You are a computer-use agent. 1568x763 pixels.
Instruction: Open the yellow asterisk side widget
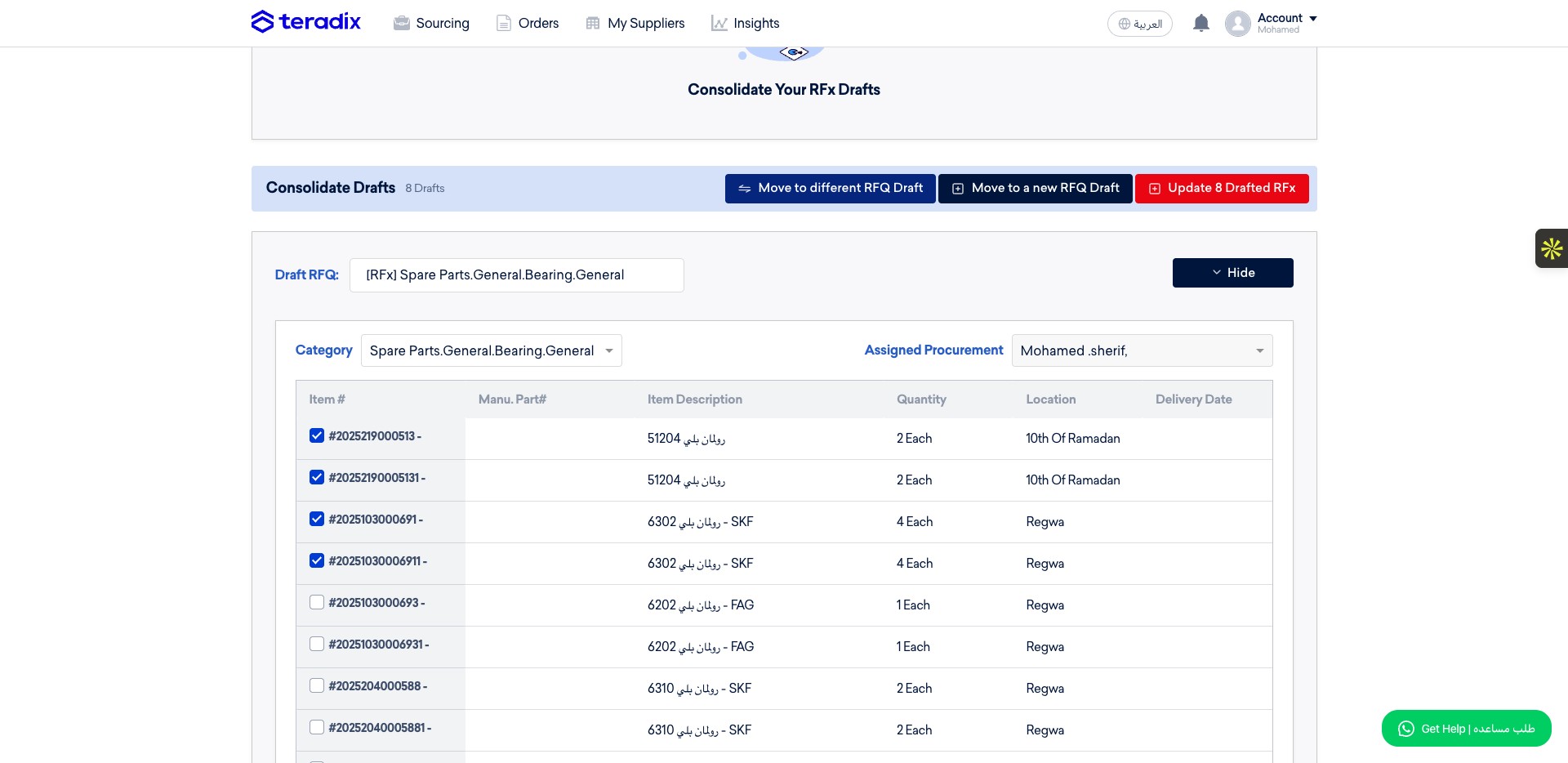point(1552,248)
